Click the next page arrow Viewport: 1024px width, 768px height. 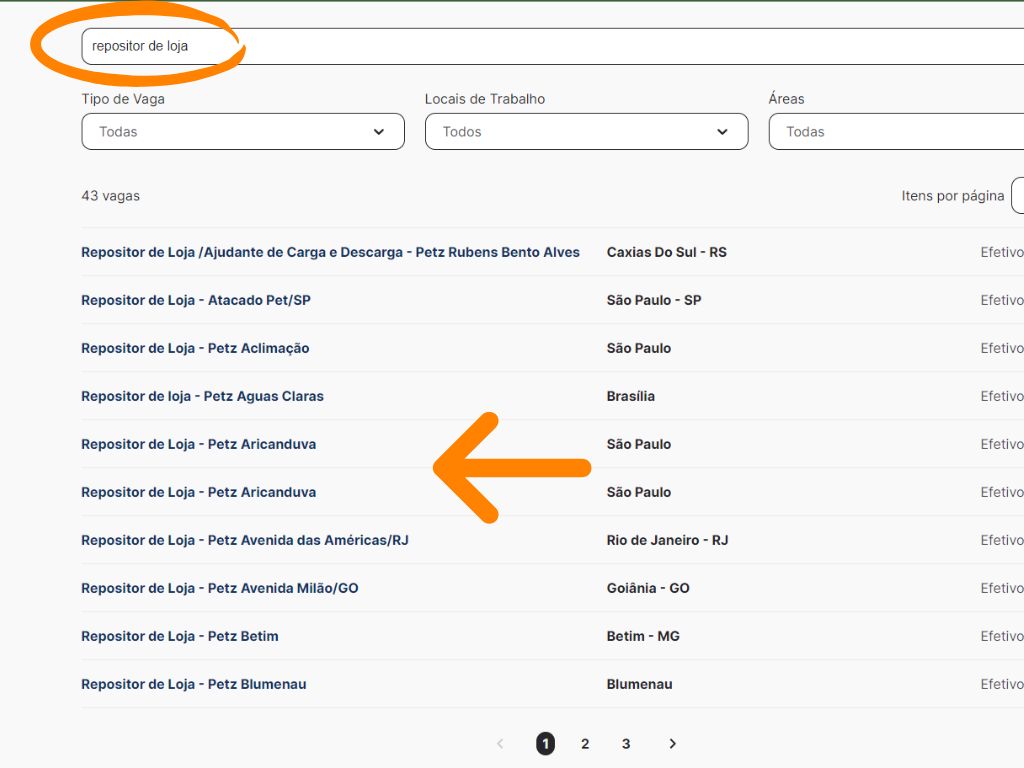tap(673, 744)
